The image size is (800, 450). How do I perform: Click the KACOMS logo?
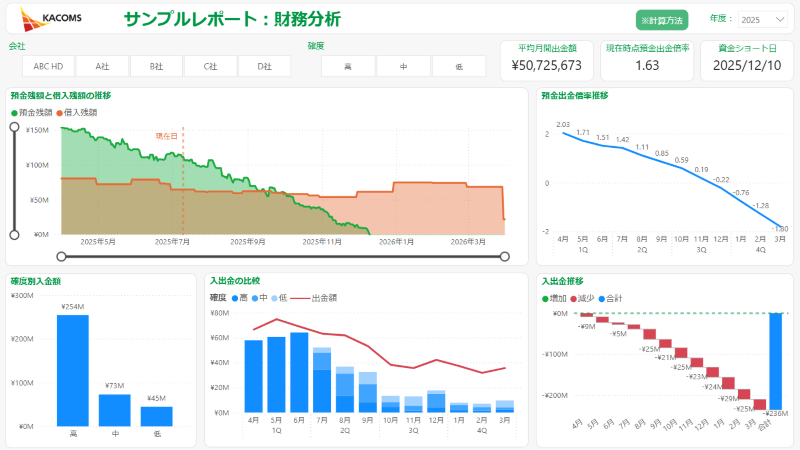51,19
